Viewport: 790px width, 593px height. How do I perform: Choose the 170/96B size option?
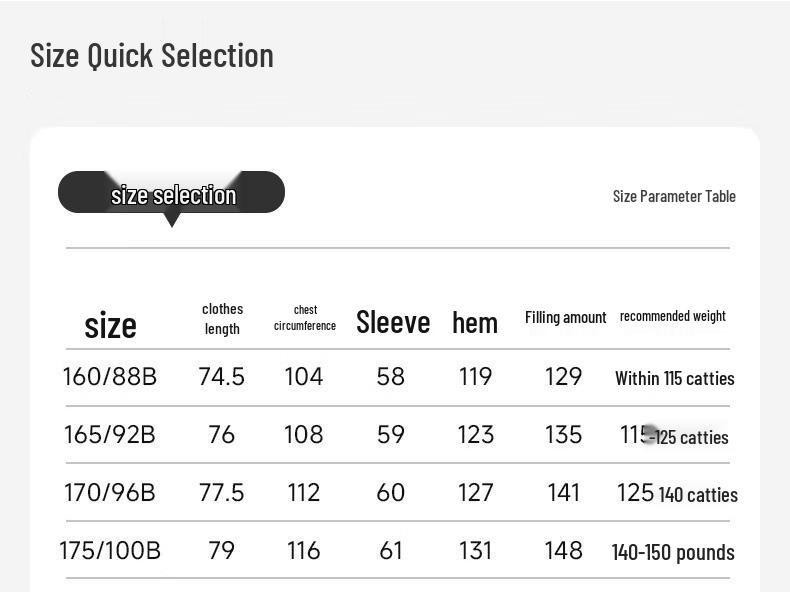click(x=110, y=493)
